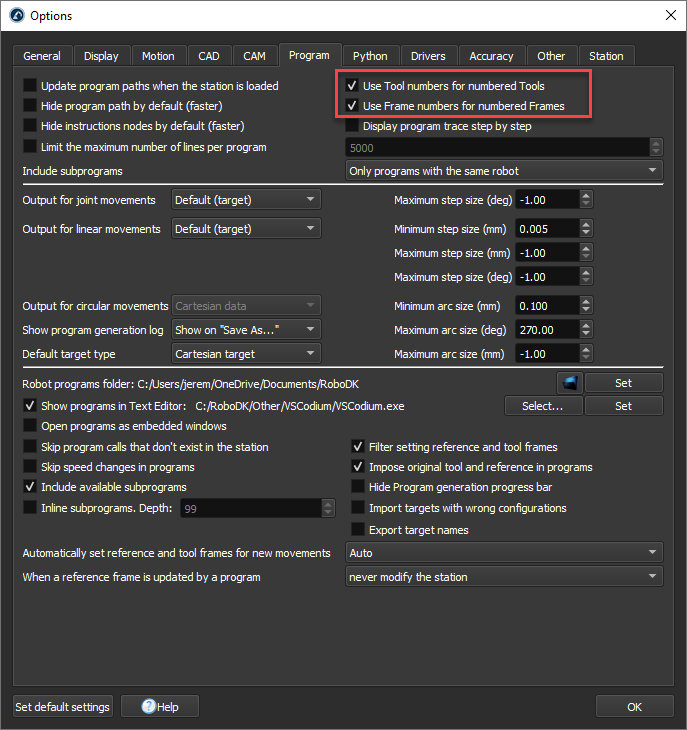Click the blue RoboDK folder icon button
Viewport: 687px width, 730px height.
click(x=569, y=383)
